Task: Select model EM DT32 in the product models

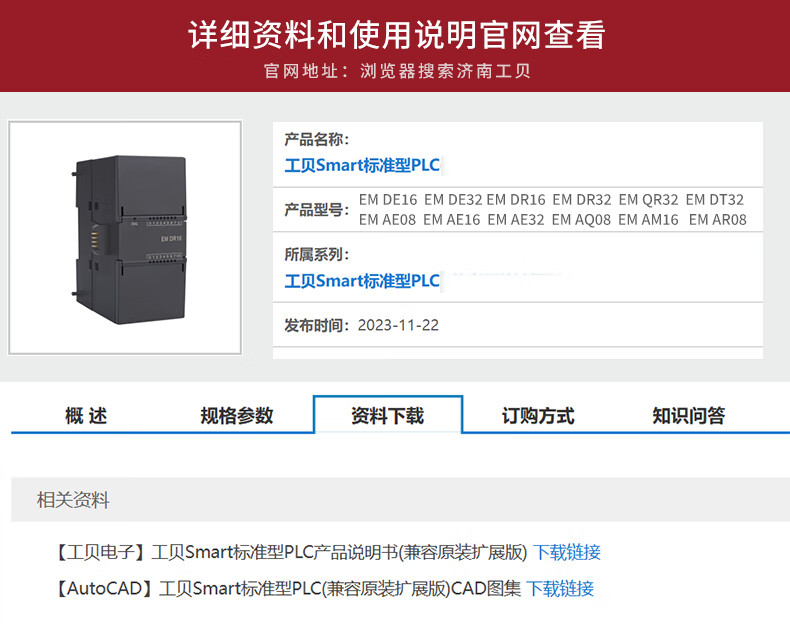Action: 714,200
